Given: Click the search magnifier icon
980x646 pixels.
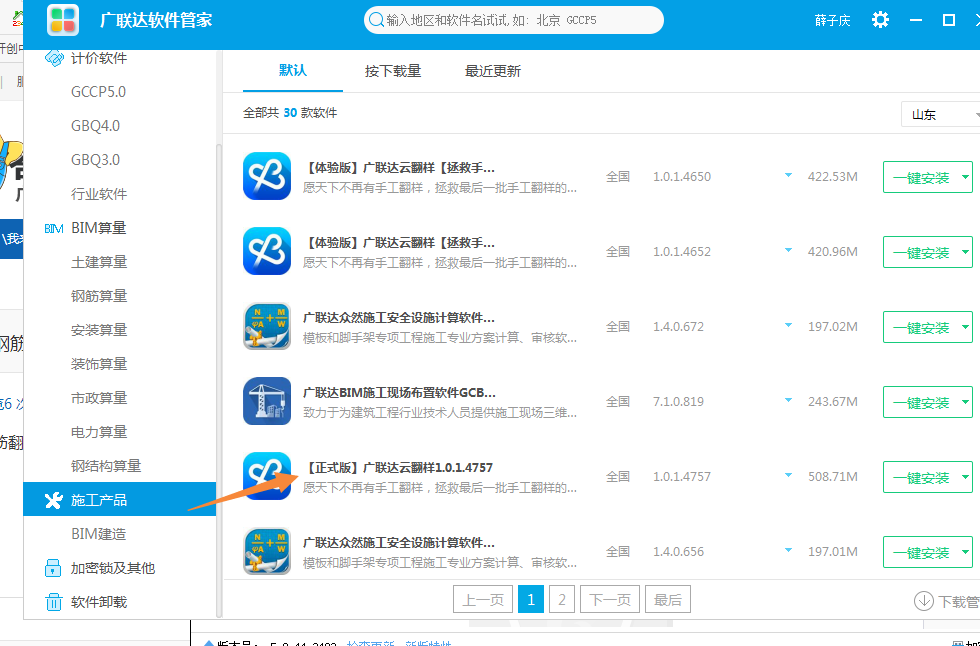Looking at the screenshot, I should point(376,20).
